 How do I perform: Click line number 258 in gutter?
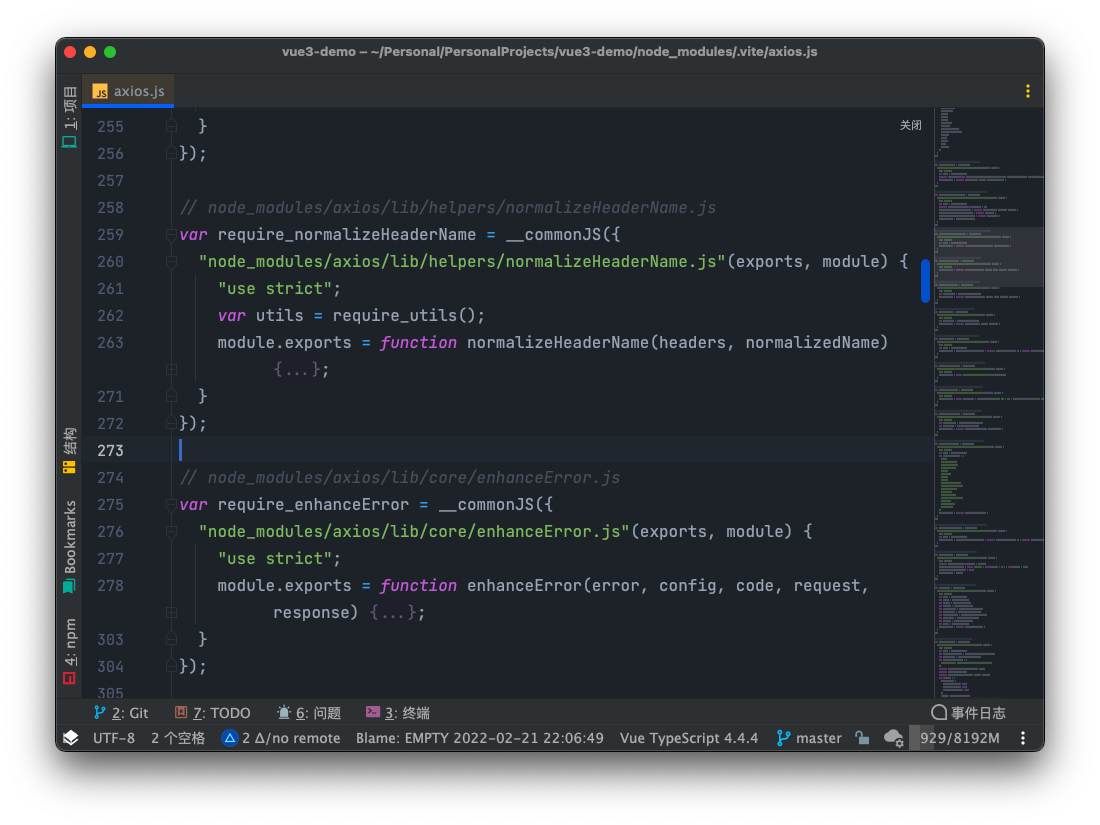[x=110, y=208]
